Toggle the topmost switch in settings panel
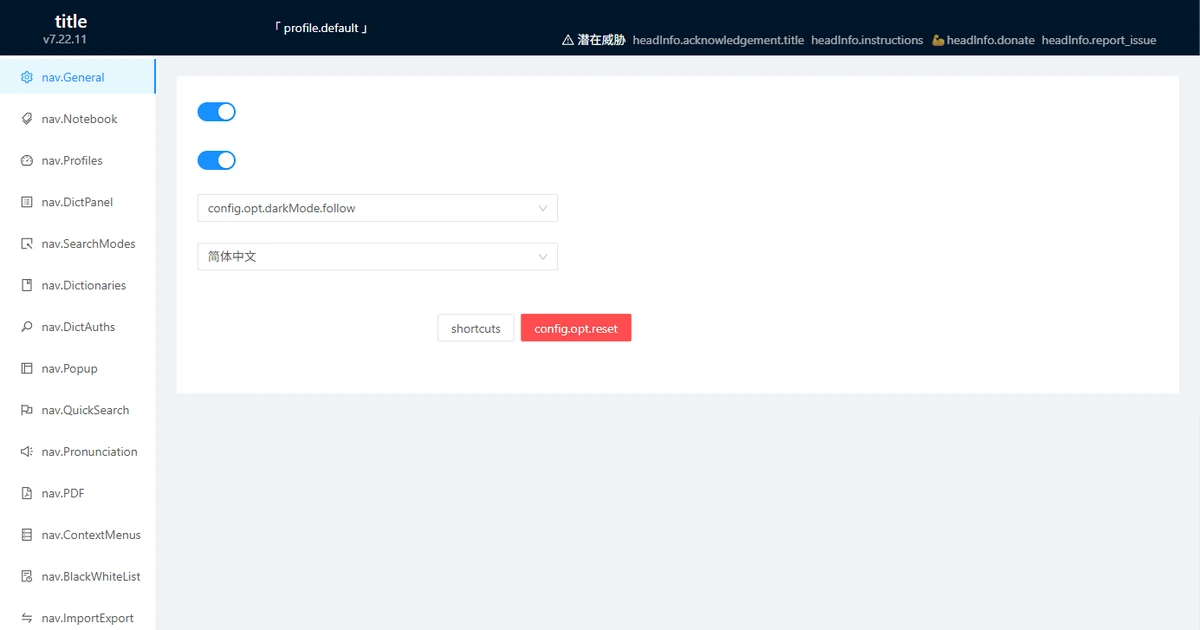The height and width of the screenshot is (630, 1200). click(216, 112)
